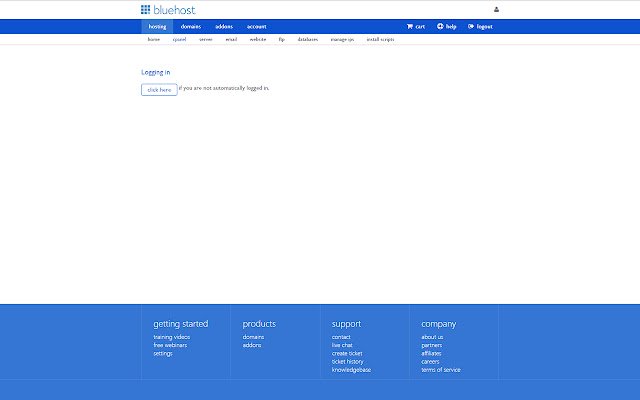Open addons link under products
The image size is (640, 400).
pyautogui.click(x=252, y=345)
